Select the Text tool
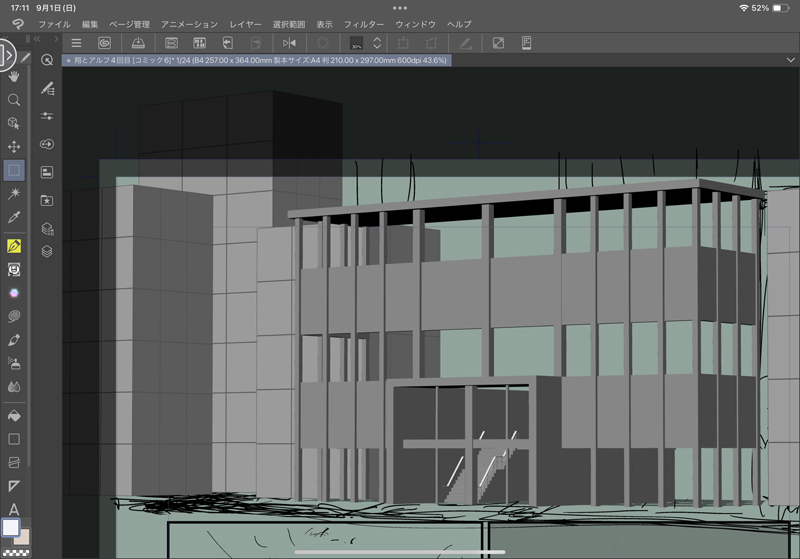Viewport: 800px width, 559px height. 14,510
